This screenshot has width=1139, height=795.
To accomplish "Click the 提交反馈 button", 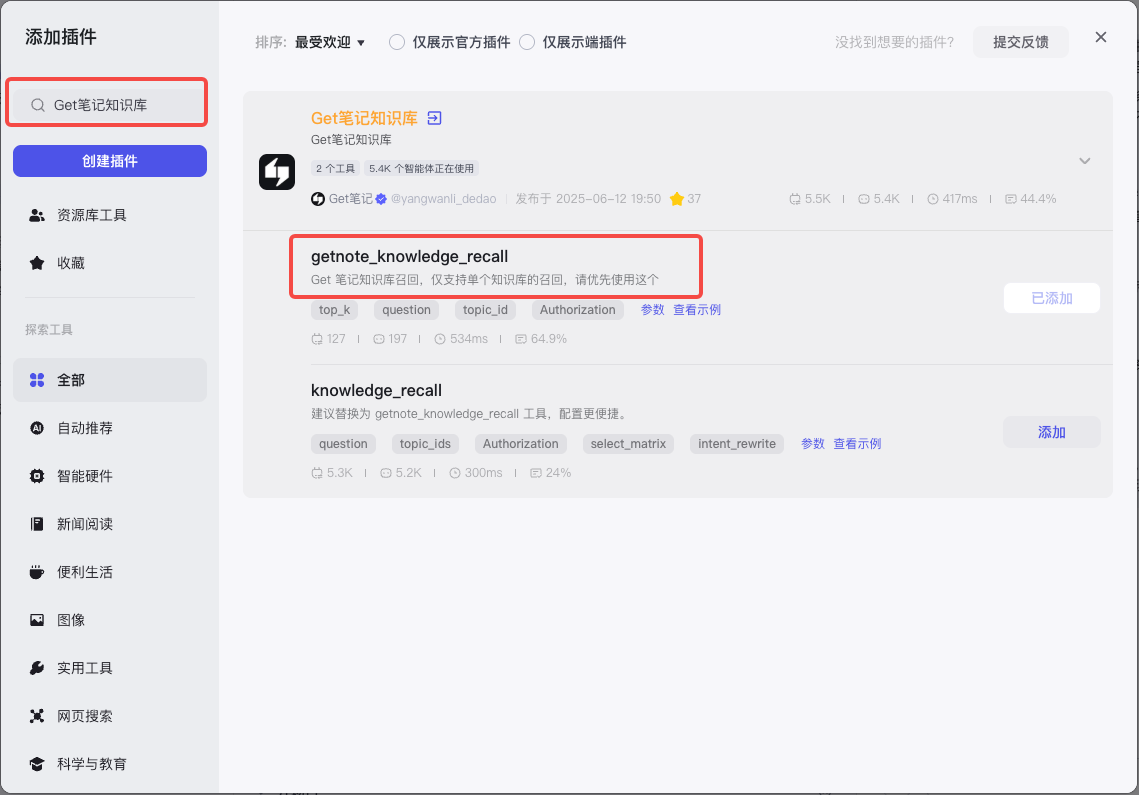I will (x=1021, y=42).
